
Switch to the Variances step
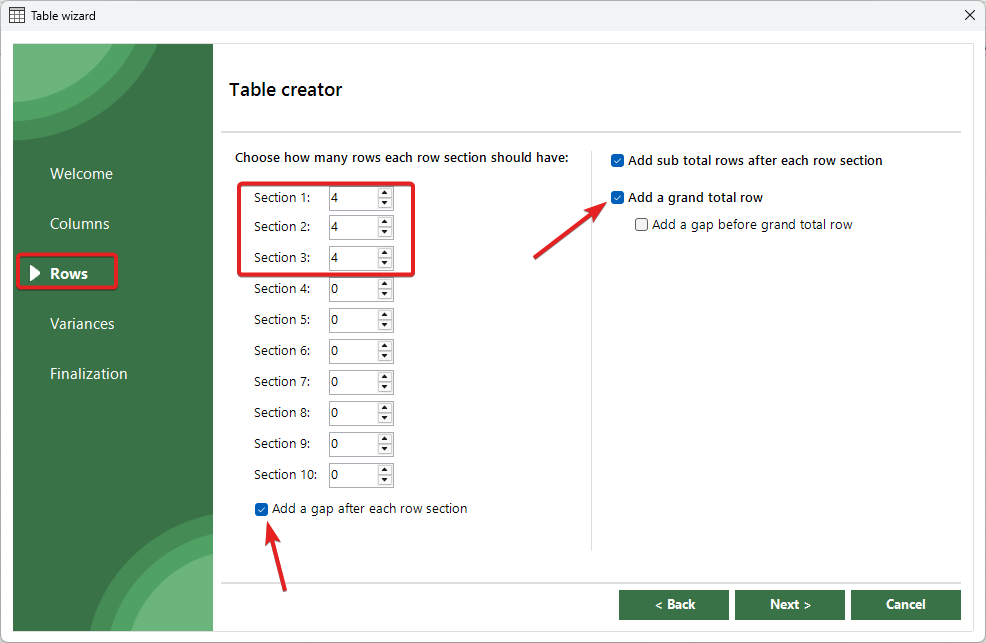click(82, 324)
